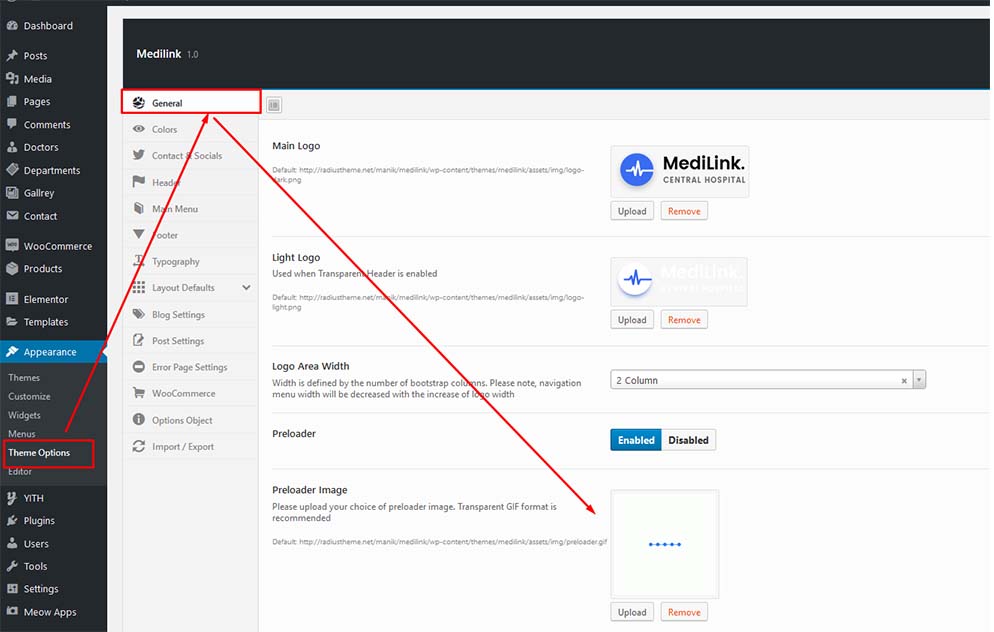Click the Import / Export refresh icon
Viewport: 994px width, 632px height.
139,446
